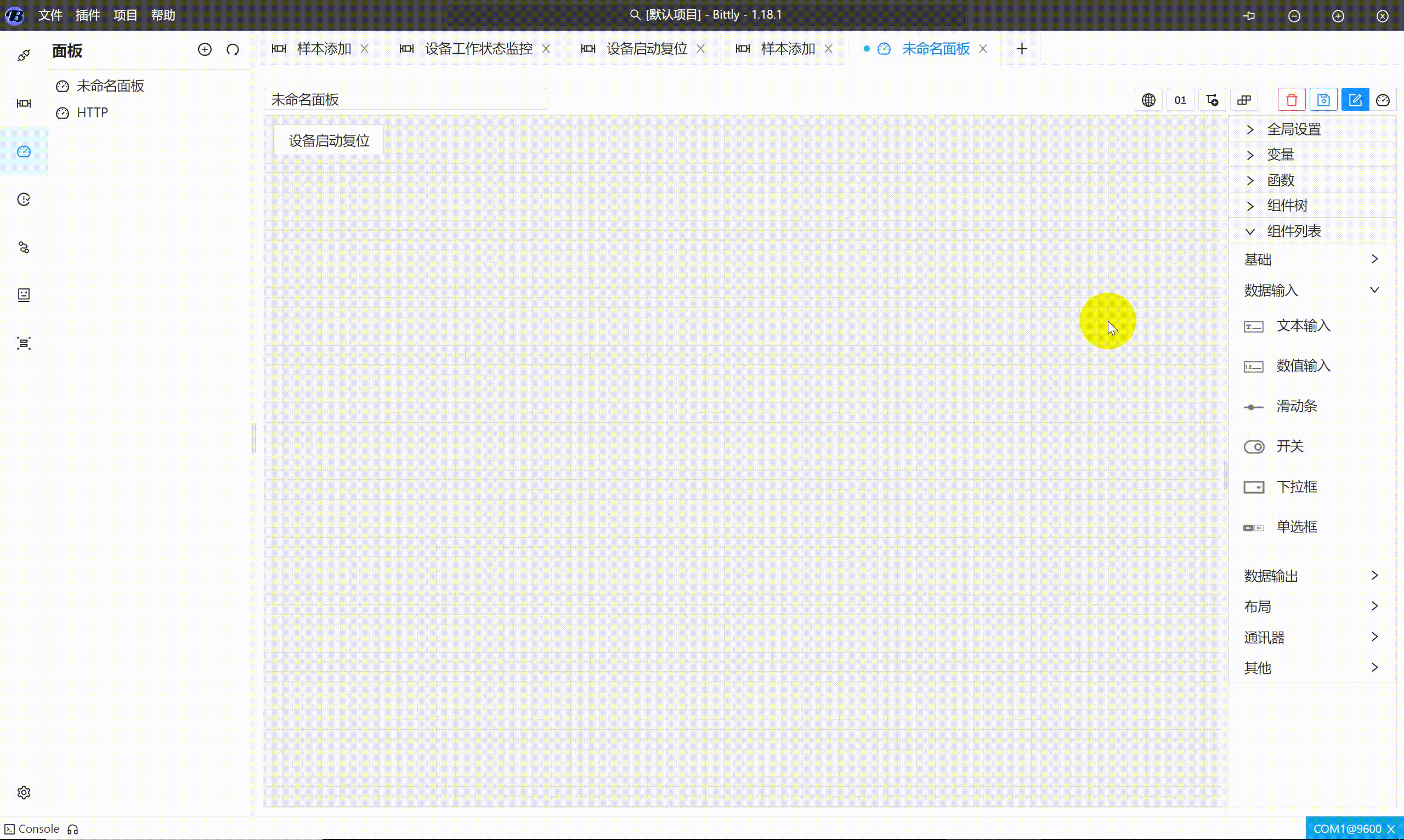Switch to preview using the gauge icon
This screenshot has width=1404, height=840.
point(1384,99)
